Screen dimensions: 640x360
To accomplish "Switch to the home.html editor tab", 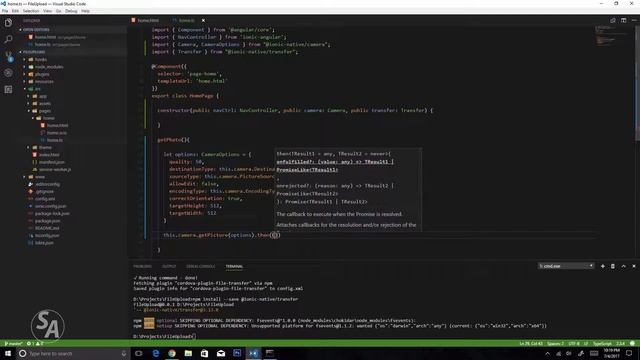I will 148,20.
